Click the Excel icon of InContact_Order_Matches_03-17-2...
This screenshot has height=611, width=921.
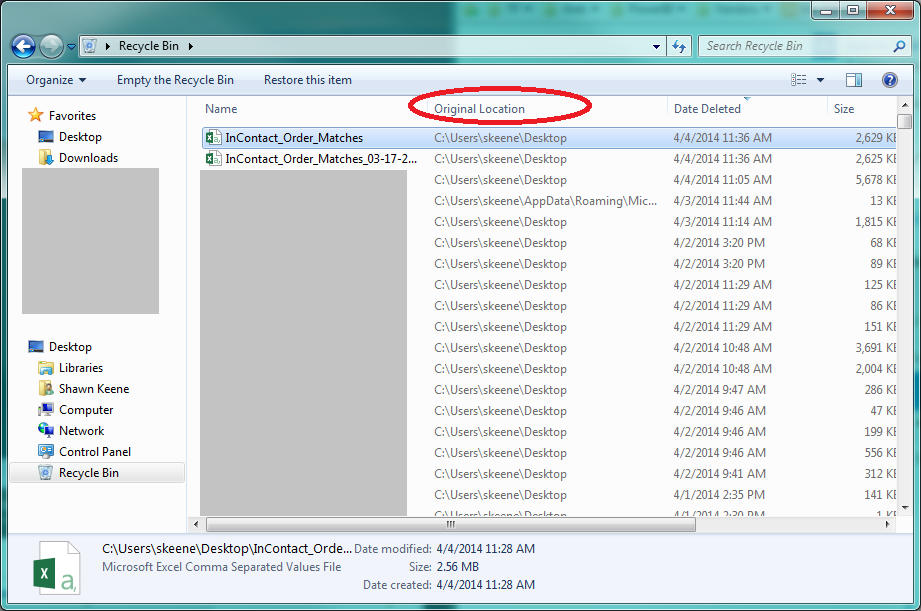pos(213,159)
